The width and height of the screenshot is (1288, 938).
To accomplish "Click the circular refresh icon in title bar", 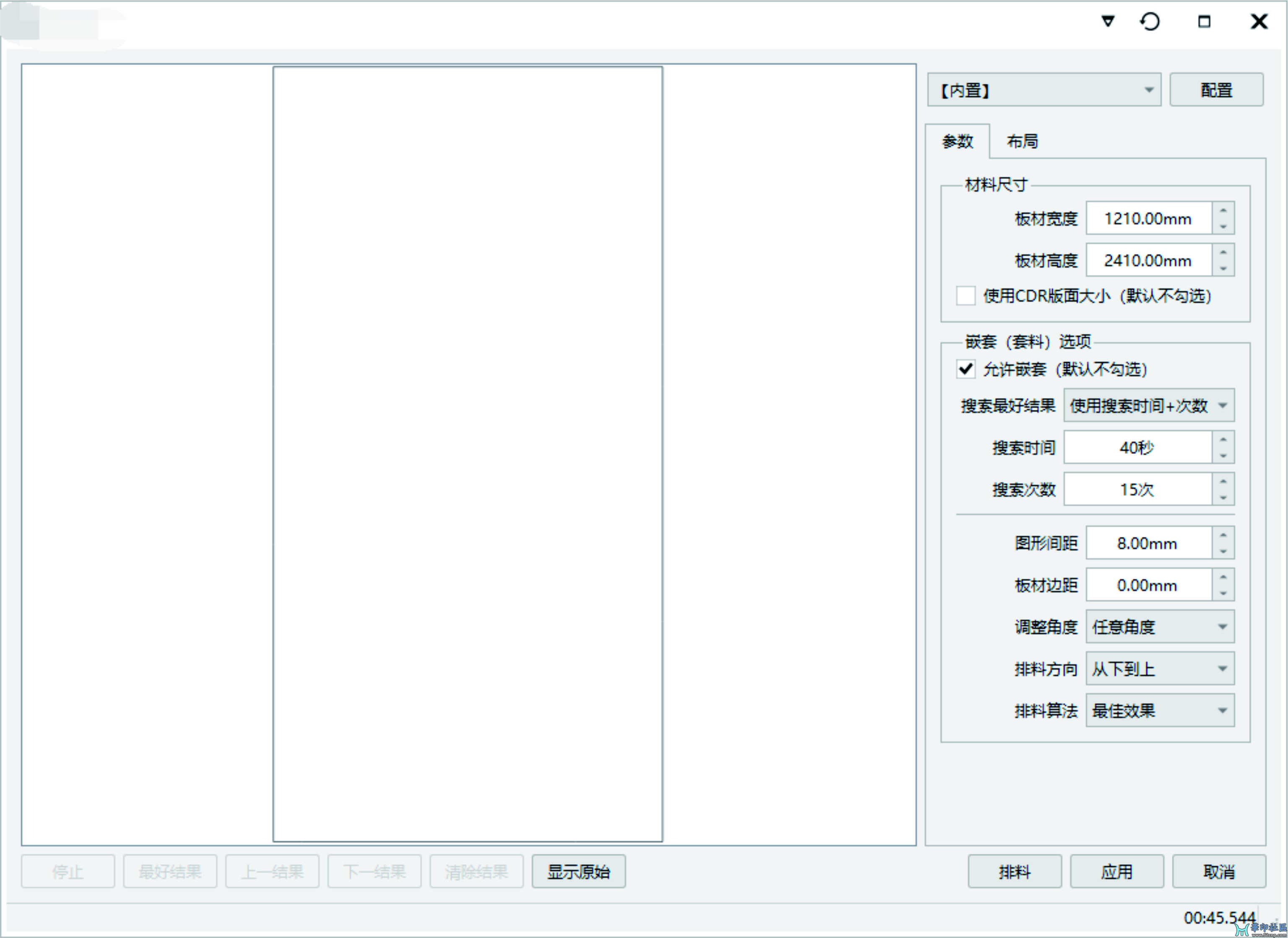I will click(1150, 21).
